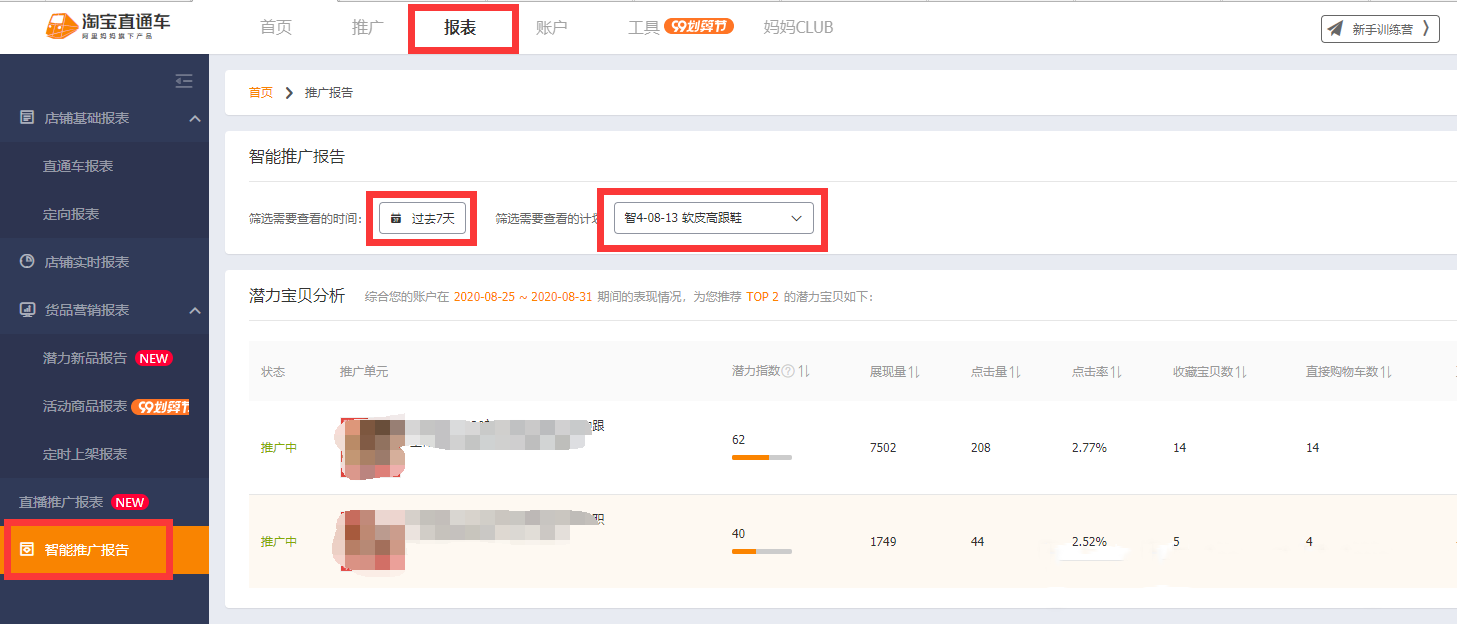Click the sidebar collapse icon
Image resolution: width=1457 pixels, height=624 pixels.
coord(183,81)
